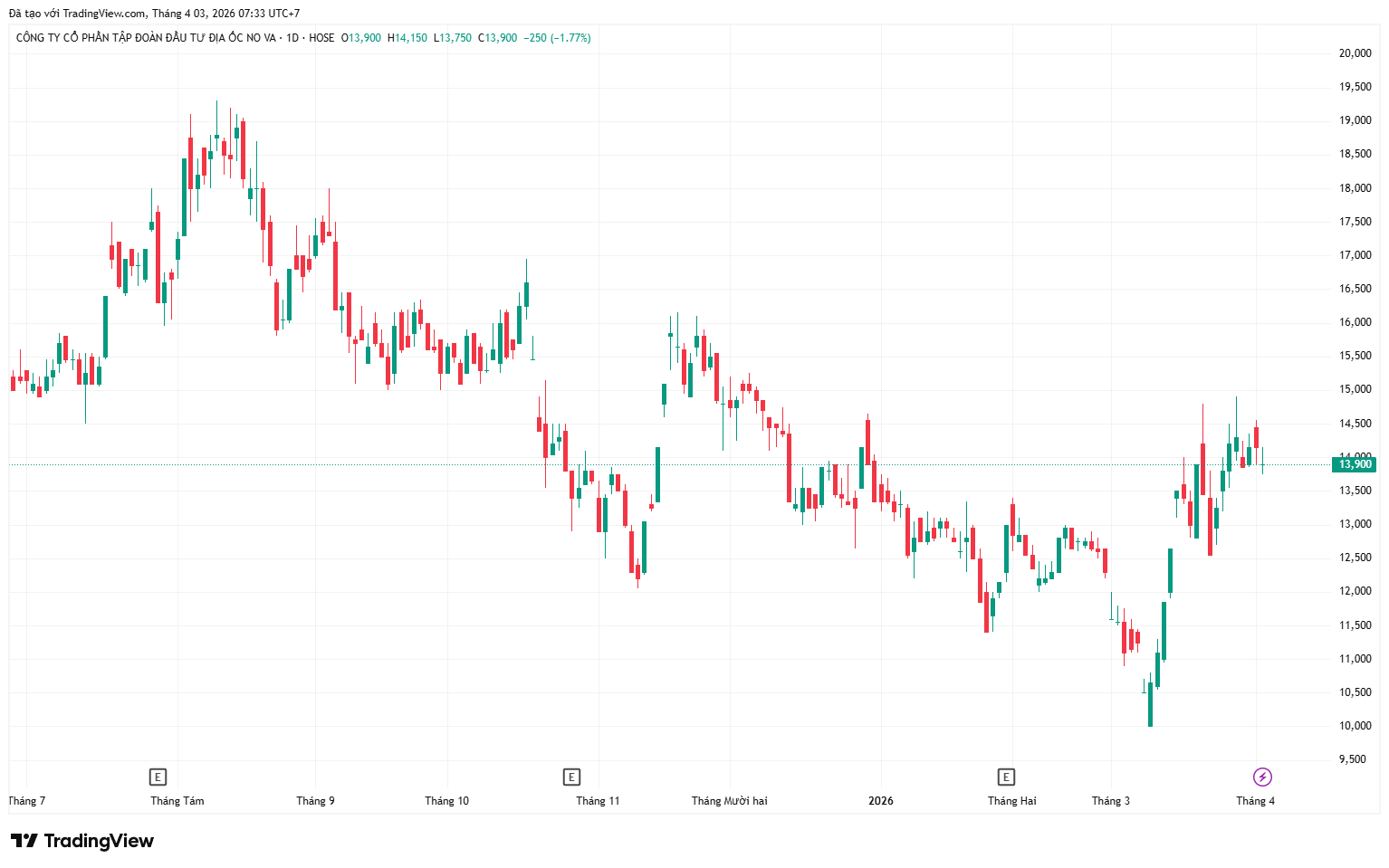Click the purple lightning icon above Tháng 4
This screenshot has width=1389, height=868.
tap(1262, 777)
